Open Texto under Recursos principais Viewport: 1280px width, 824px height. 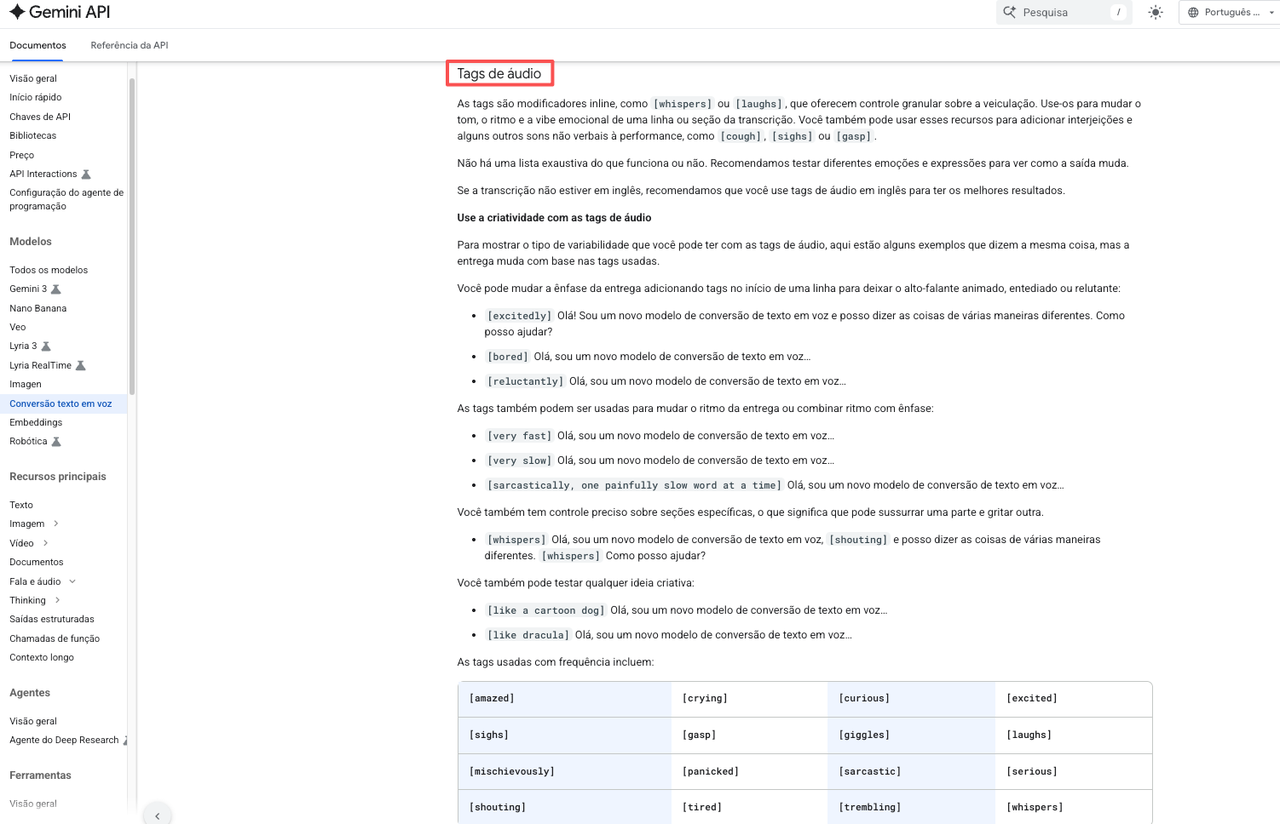coord(21,505)
